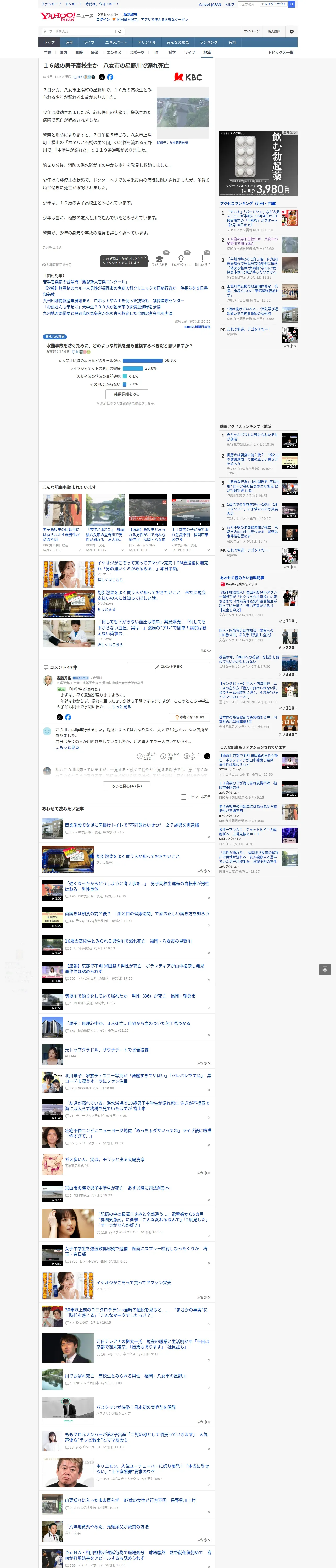Click the expert commenter's avatar 斎藤秀俊
This screenshot has height=1568, width=336.
[48, 681]
